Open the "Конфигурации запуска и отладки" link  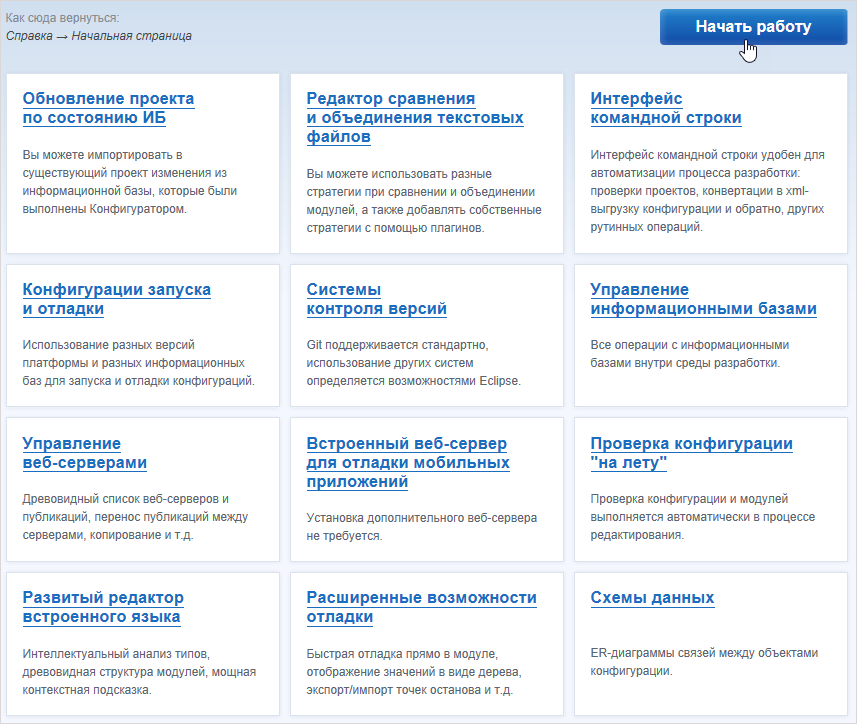(x=116, y=299)
